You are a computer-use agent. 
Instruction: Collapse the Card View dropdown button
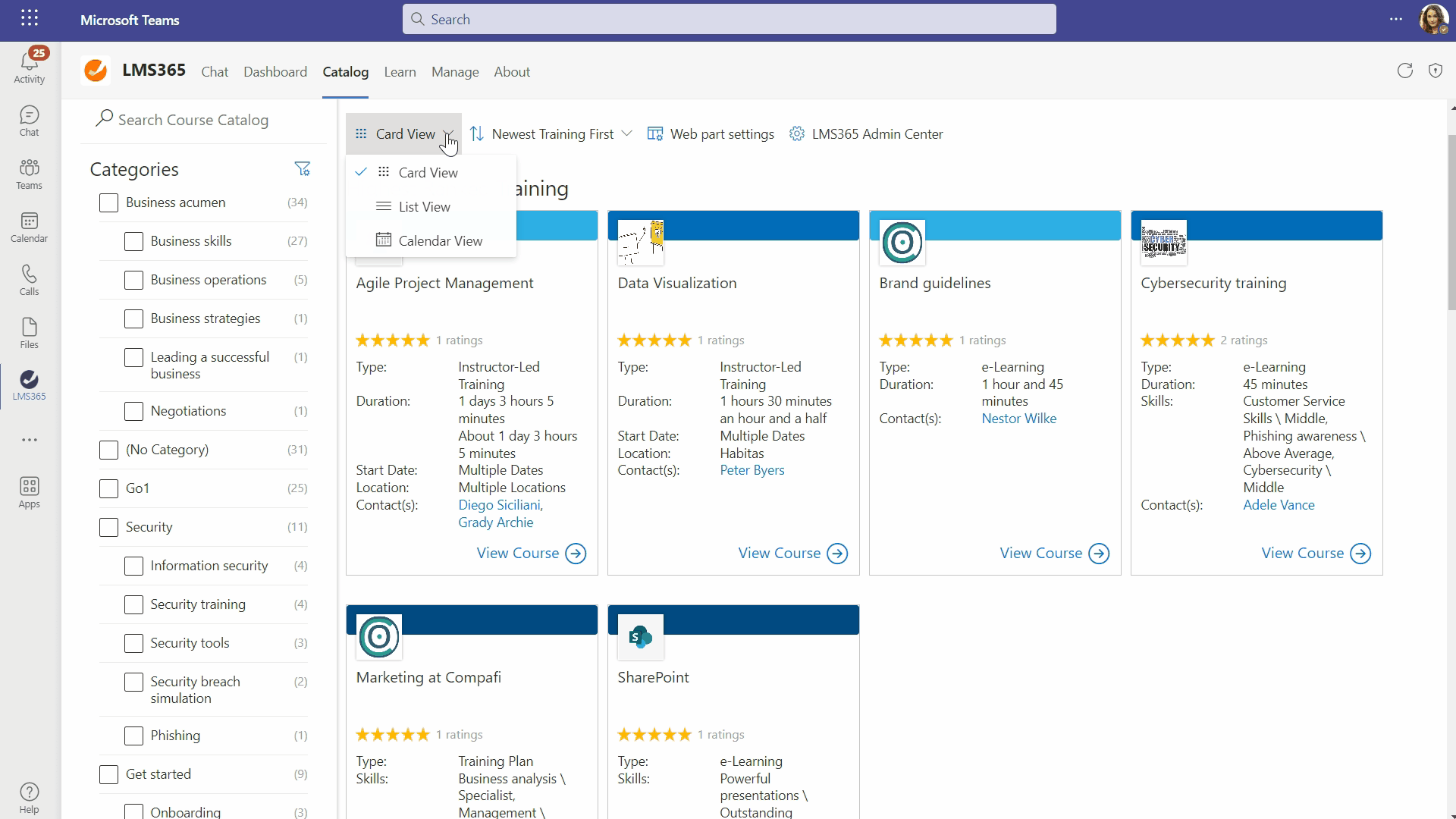403,134
